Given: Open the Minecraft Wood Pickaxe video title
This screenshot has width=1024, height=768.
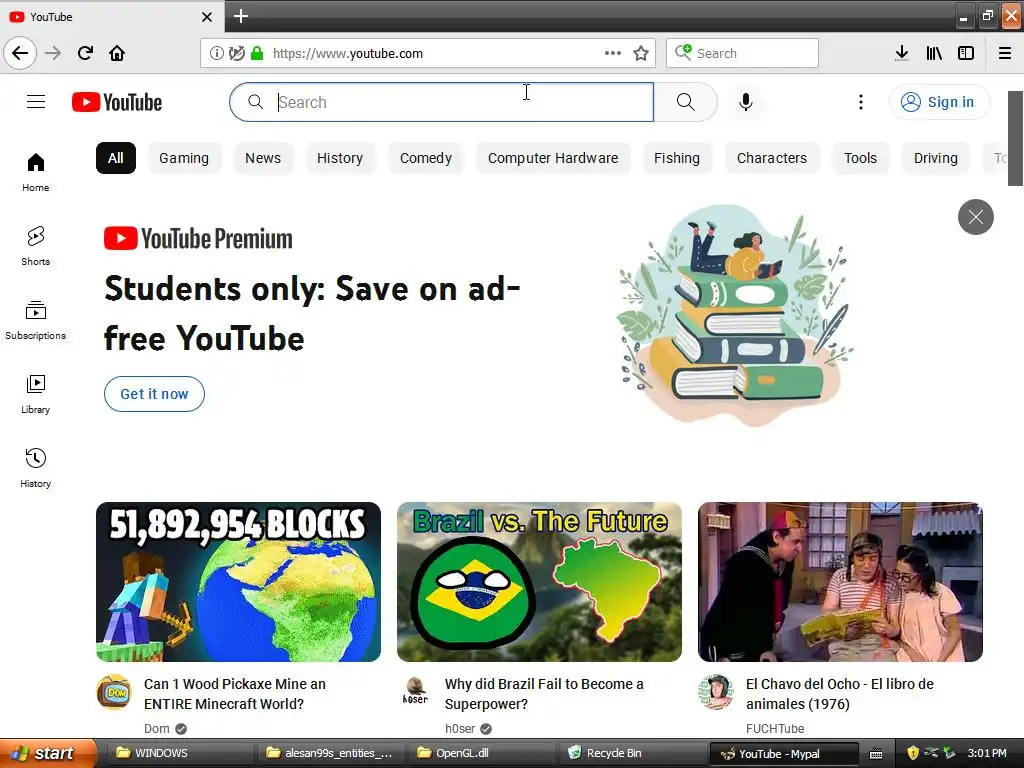Looking at the screenshot, I should pyautogui.click(x=235, y=694).
